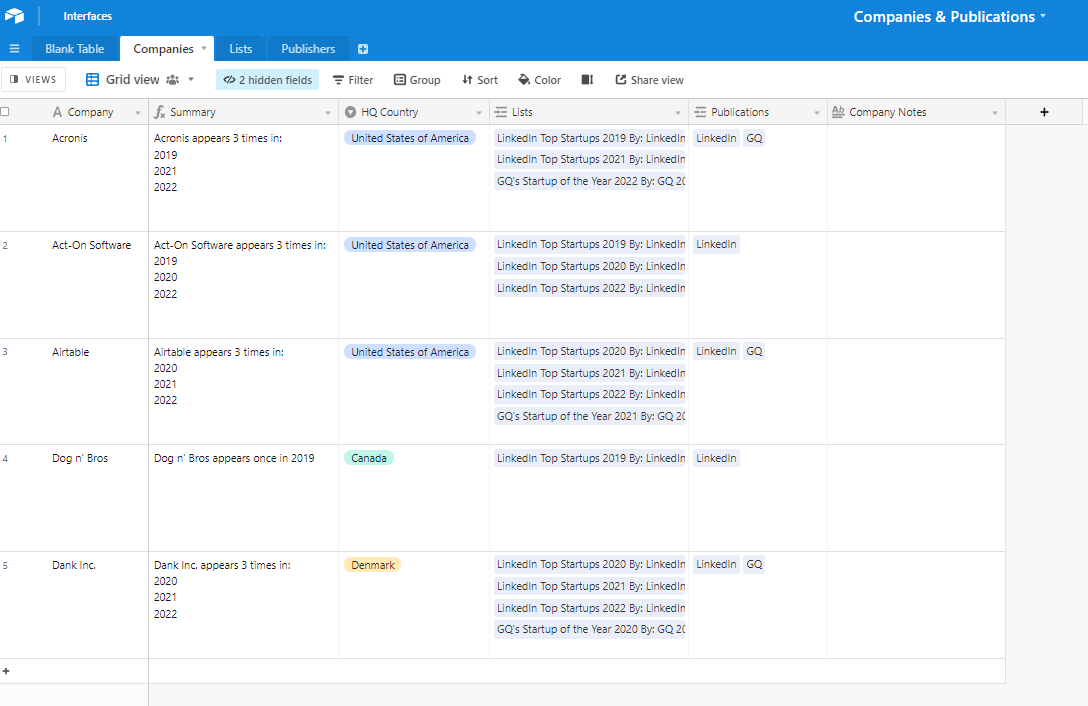Screen dimensions: 1088x706
Task: Open GQ's Startup of the Year 2022 link
Action: 590,181
